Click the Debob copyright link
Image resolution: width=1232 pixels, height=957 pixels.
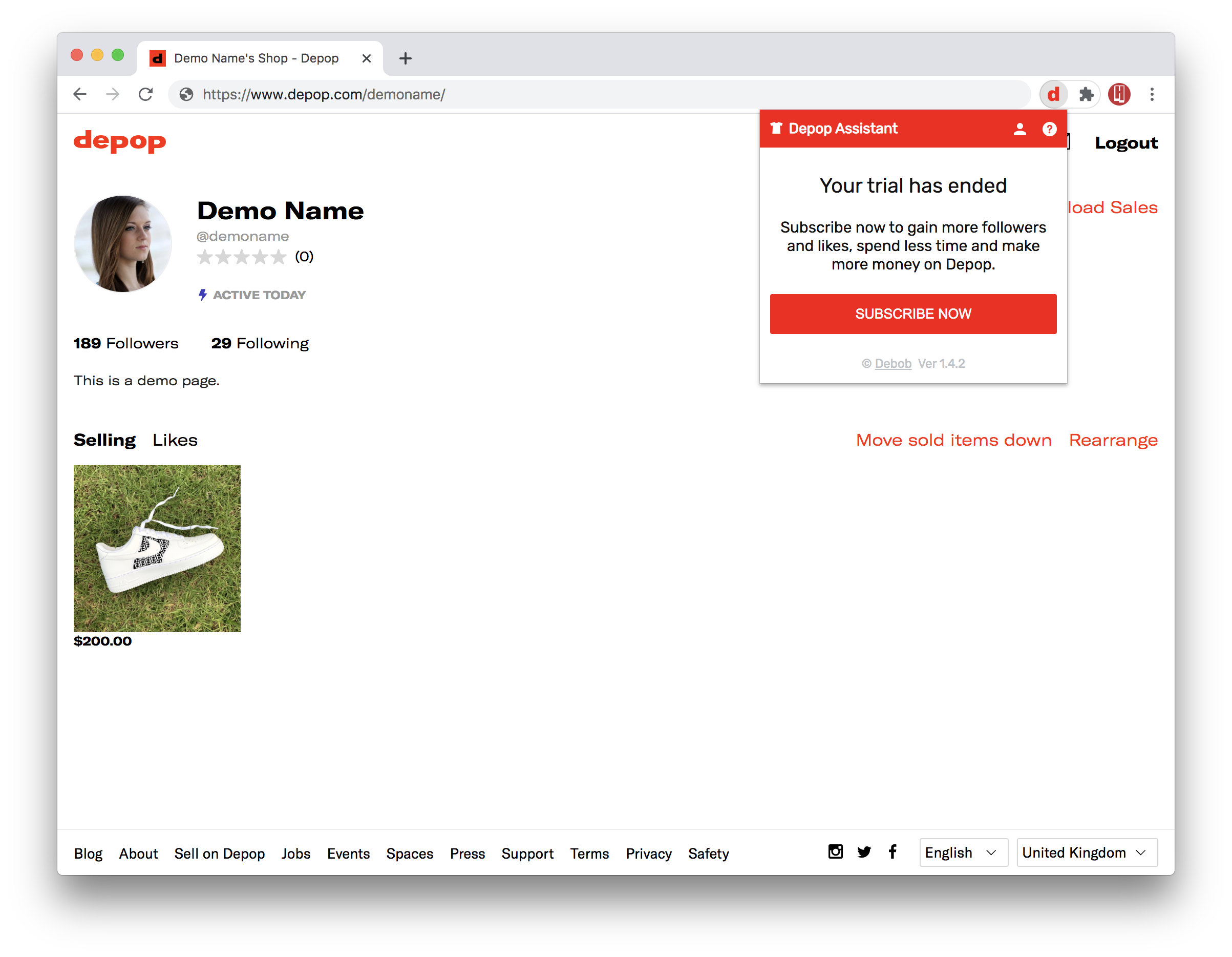(x=893, y=363)
